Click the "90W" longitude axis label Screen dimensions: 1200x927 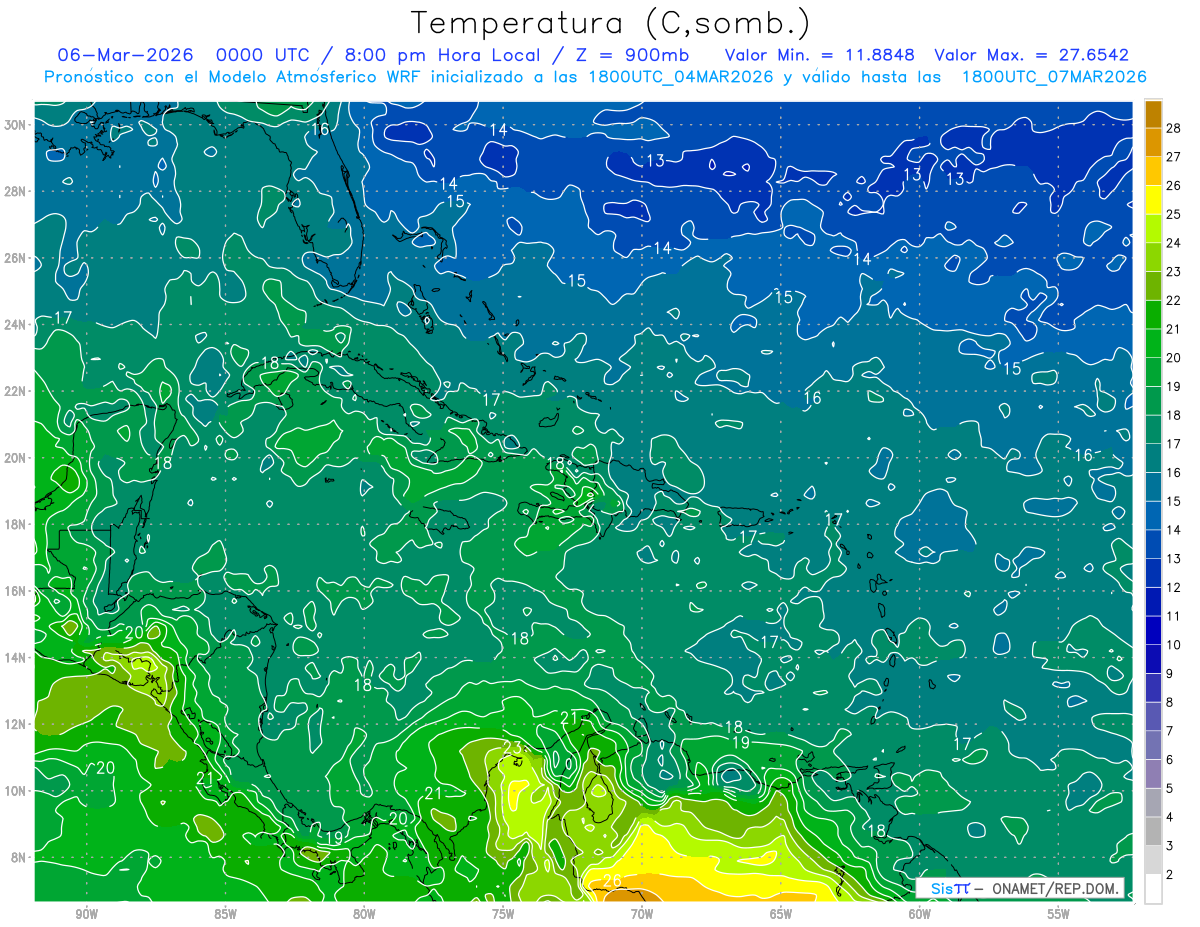tap(86, 914)
